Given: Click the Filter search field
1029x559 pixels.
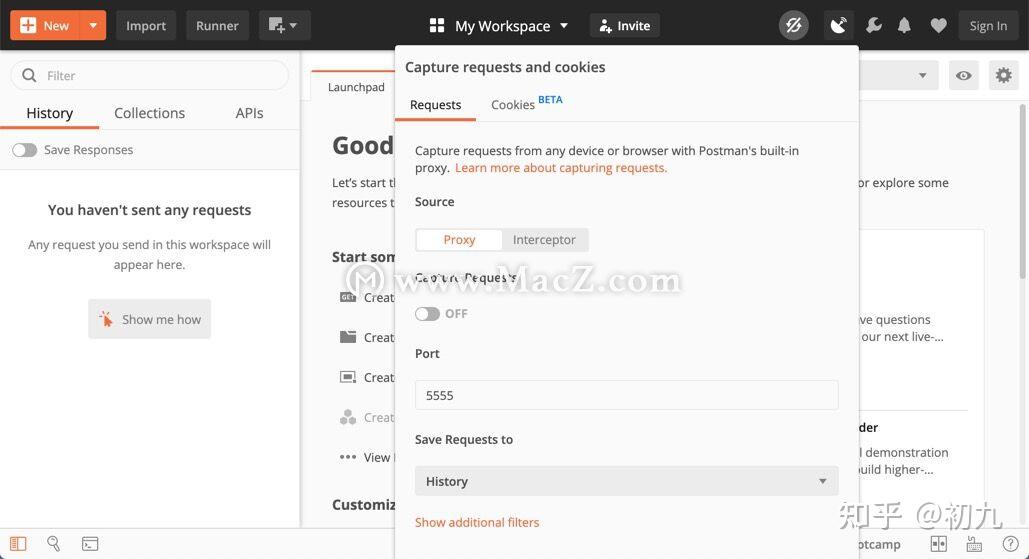Looking at the screenshot, I should [x=150, y=75].
